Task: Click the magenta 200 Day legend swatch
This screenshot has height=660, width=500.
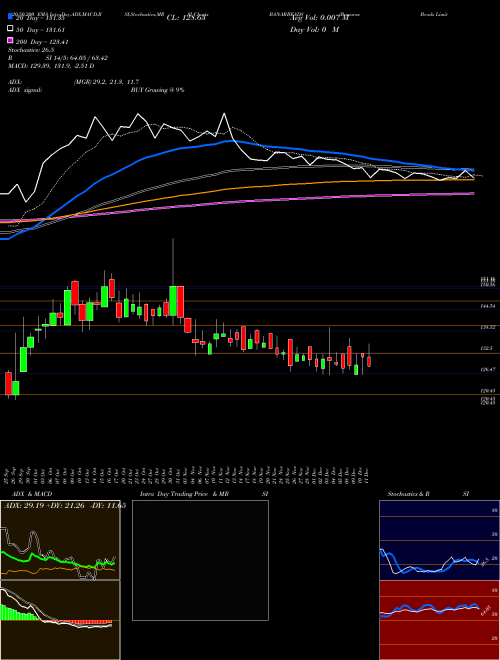Action: coord(11,40)
